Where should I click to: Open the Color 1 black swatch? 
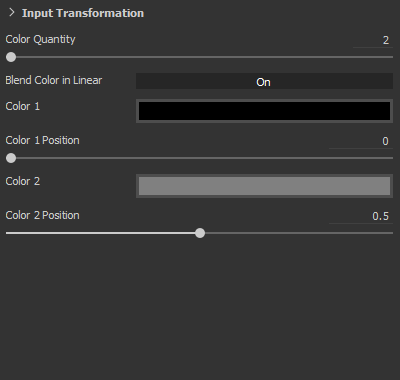pos(264,111)
